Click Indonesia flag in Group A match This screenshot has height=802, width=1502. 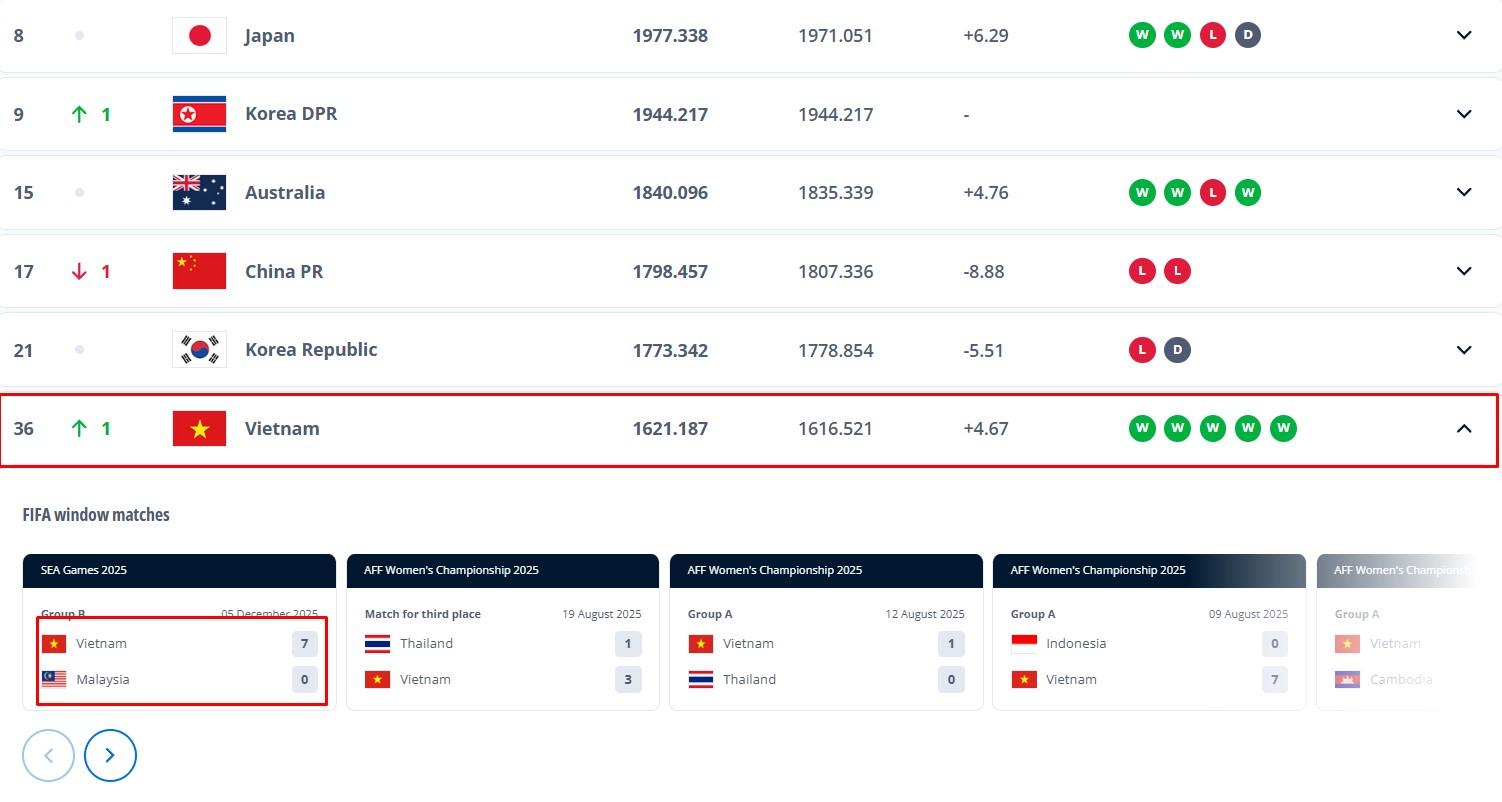tap(1024, 643)
